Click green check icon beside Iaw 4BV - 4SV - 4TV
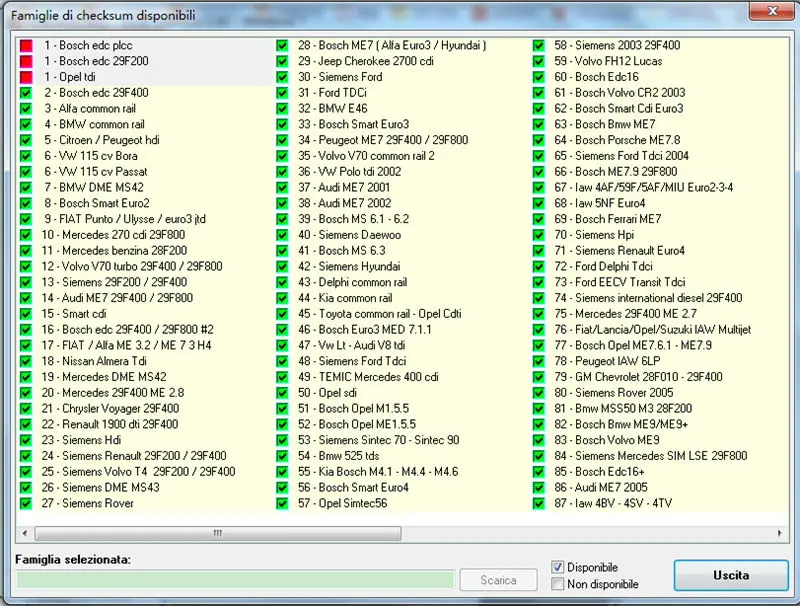Screen dimensions: 800x606 click(539, 503)
